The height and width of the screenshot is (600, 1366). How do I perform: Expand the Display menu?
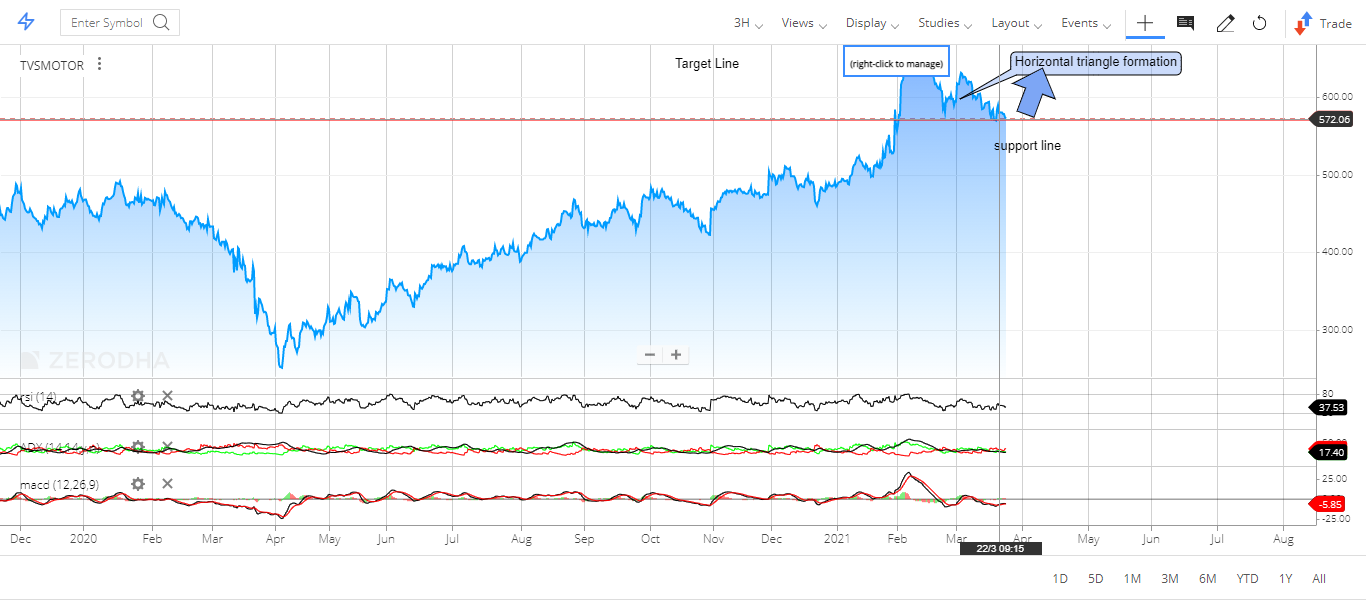click(x=872, y=23)
